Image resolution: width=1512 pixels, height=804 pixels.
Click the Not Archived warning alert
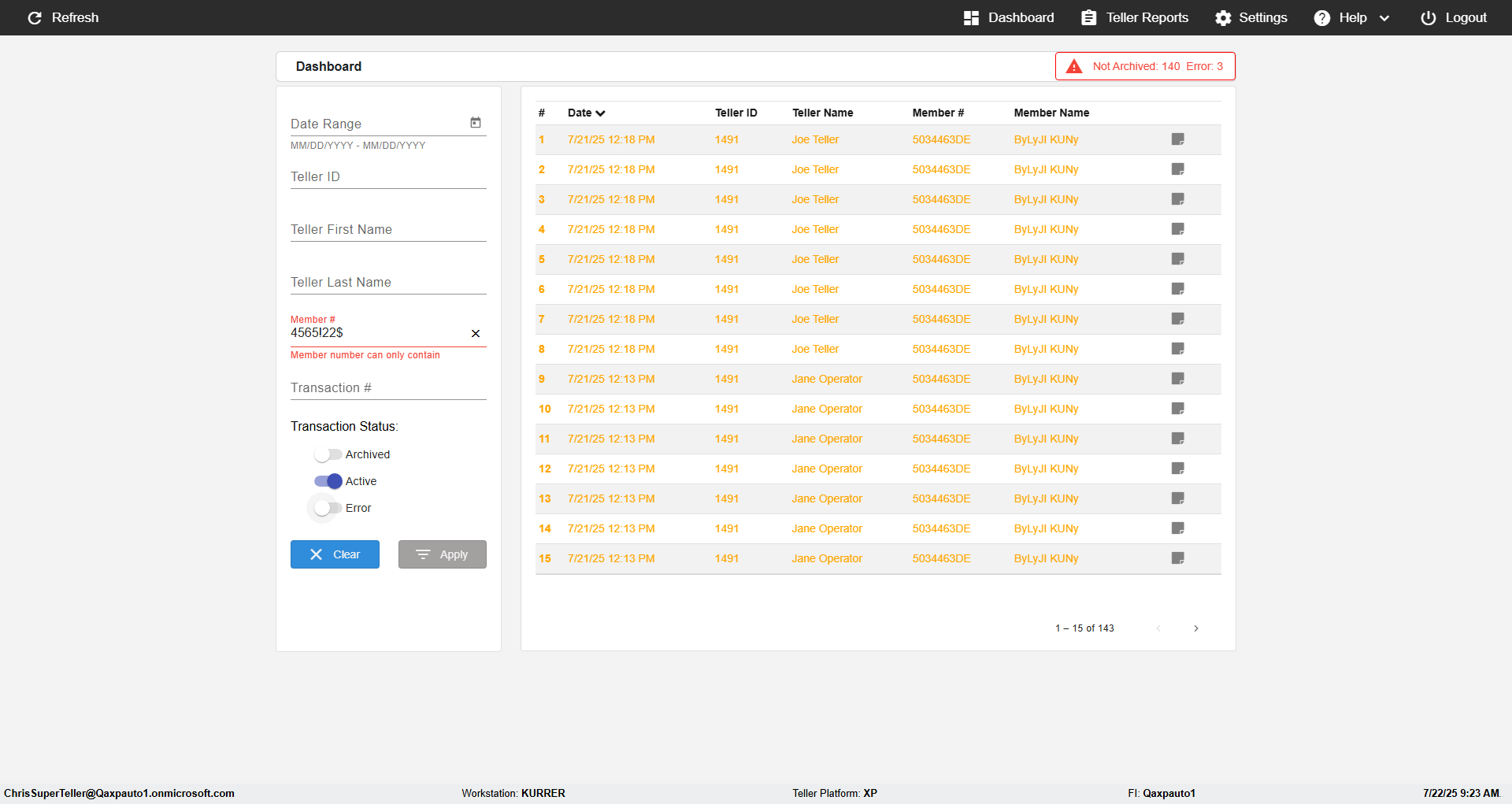(x=1145, y=66)
